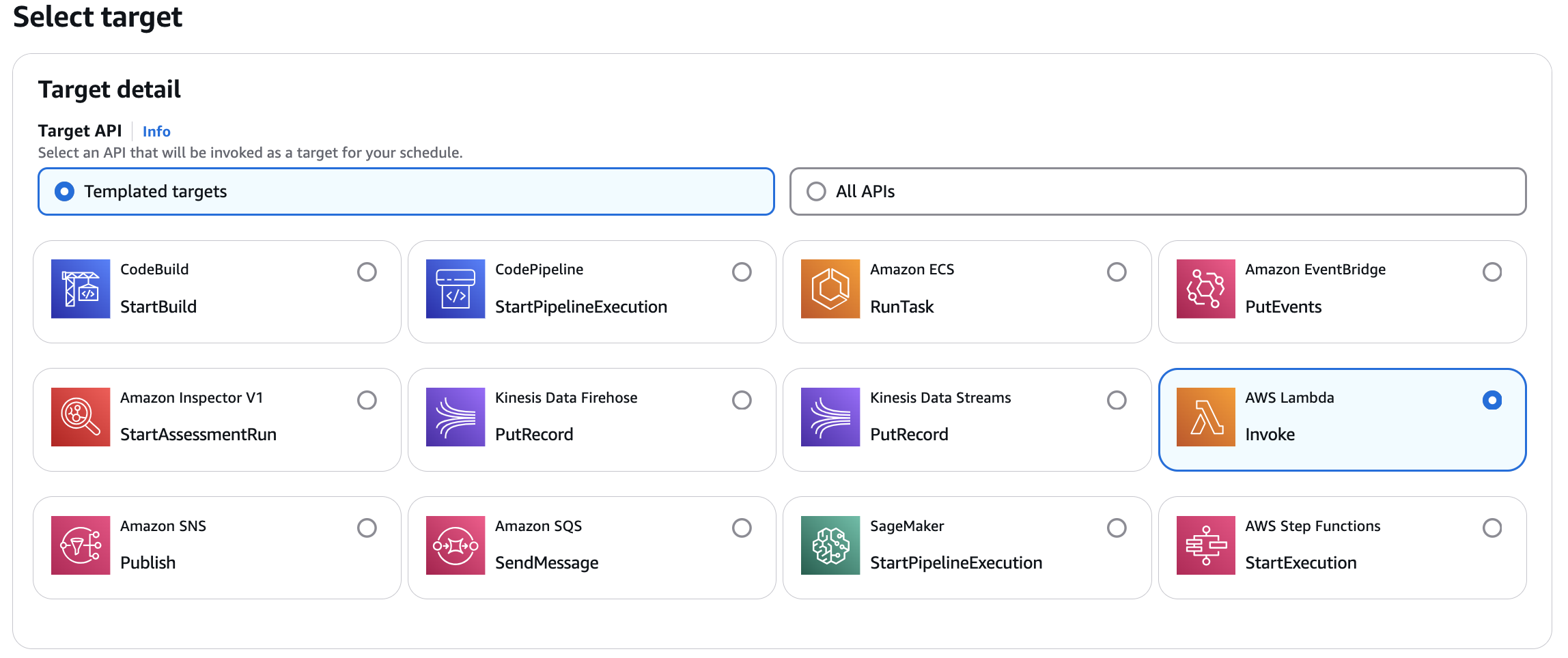Click the CodeBuild service icon
This screenshot has width=1568, height=658.
(x=81, y=289)
